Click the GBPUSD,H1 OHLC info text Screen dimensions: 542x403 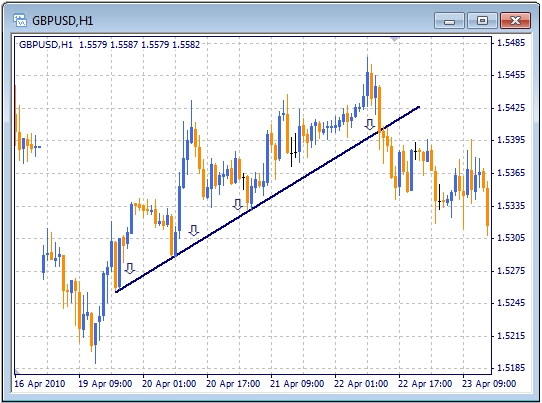[x=109, y=45]
